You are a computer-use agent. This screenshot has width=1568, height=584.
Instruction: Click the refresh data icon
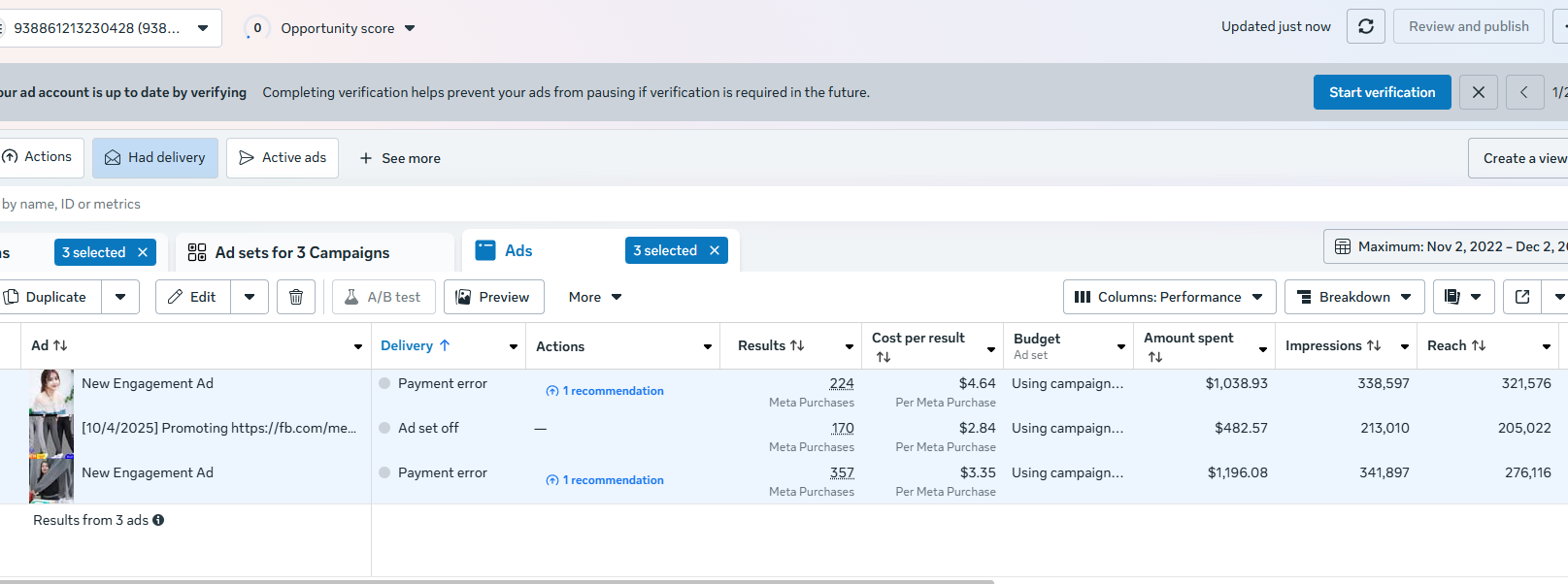1365,27
